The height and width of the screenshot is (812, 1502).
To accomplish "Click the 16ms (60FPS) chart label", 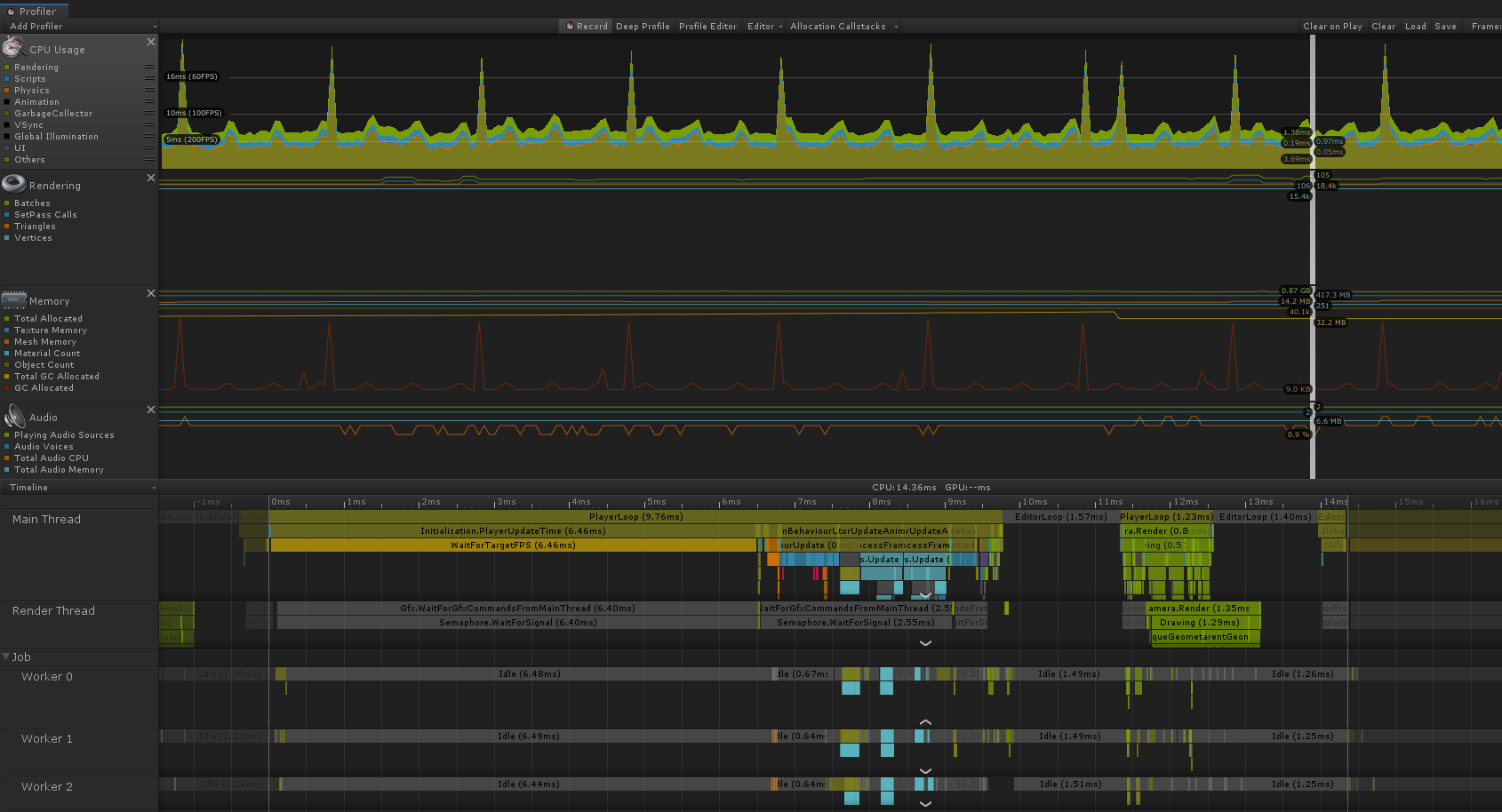I will (x=192, y=76).
